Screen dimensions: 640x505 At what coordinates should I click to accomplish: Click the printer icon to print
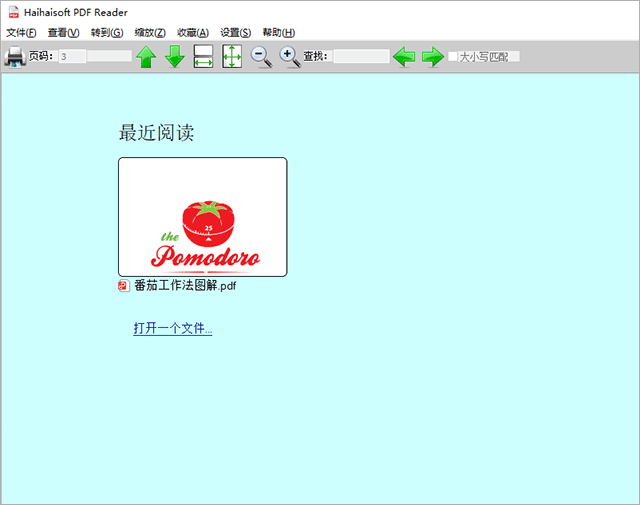[15, 56]
